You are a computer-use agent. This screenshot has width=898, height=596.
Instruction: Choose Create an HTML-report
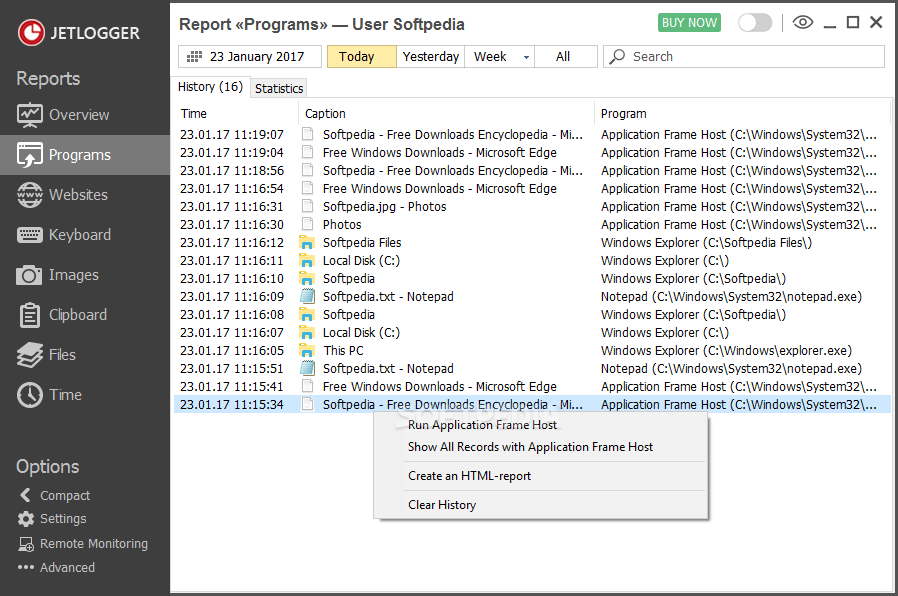[x=469, y=476]
